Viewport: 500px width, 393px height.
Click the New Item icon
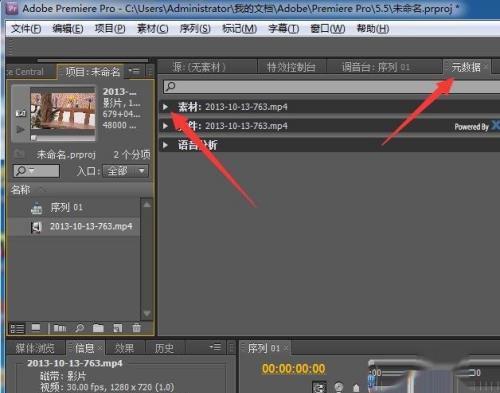point(117,328)
